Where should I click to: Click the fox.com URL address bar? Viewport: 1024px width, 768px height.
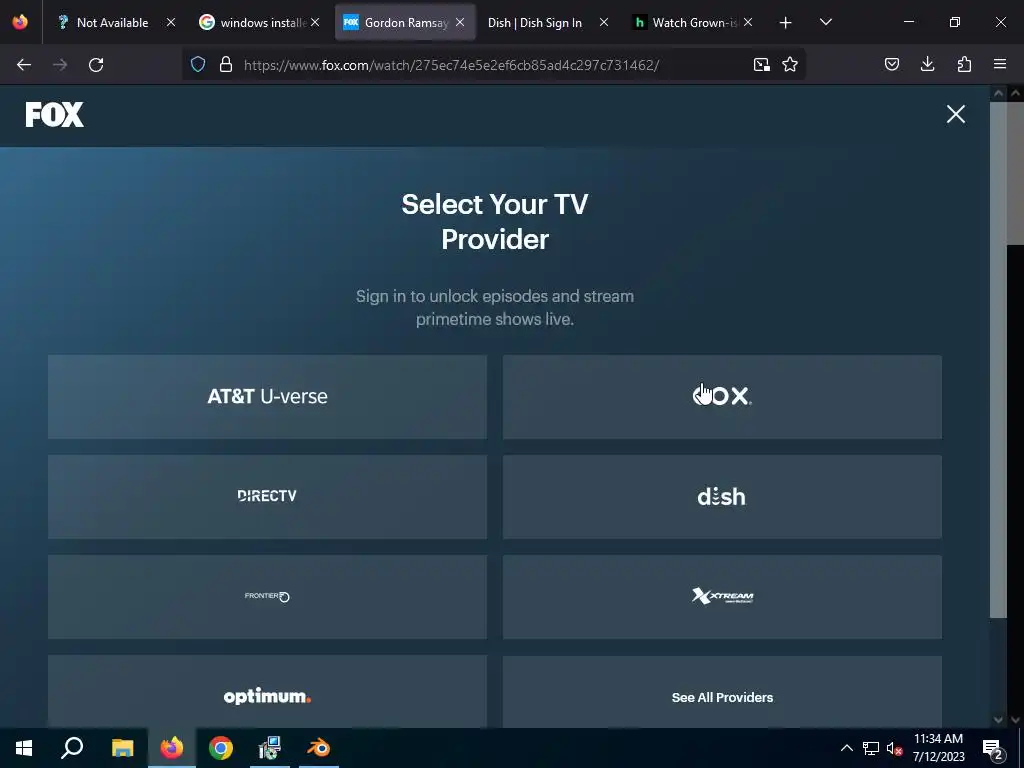[x=451, y=65]
